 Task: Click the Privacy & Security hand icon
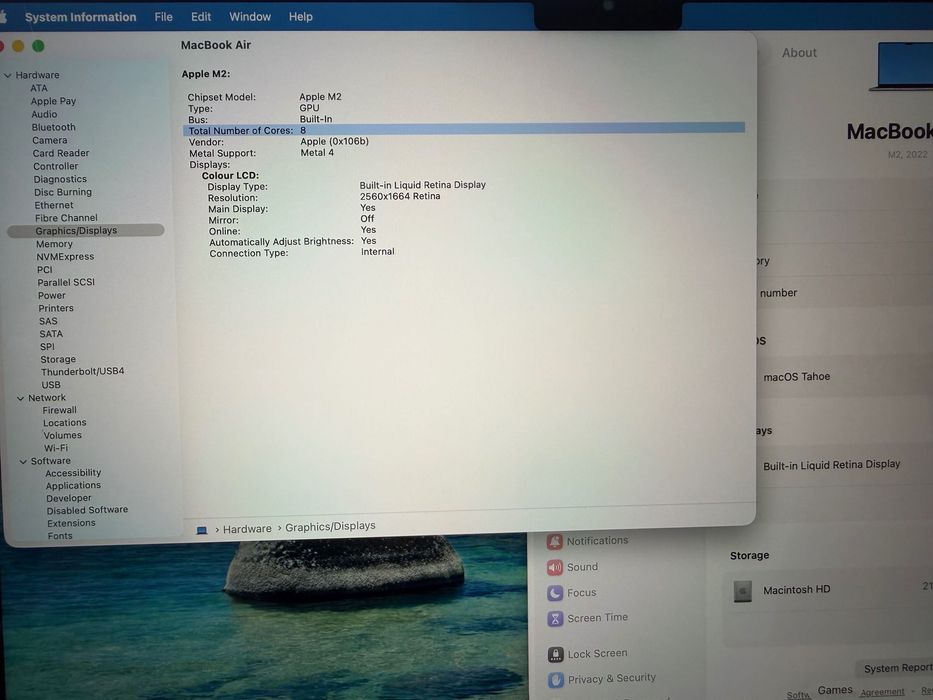tap(556, 680)
